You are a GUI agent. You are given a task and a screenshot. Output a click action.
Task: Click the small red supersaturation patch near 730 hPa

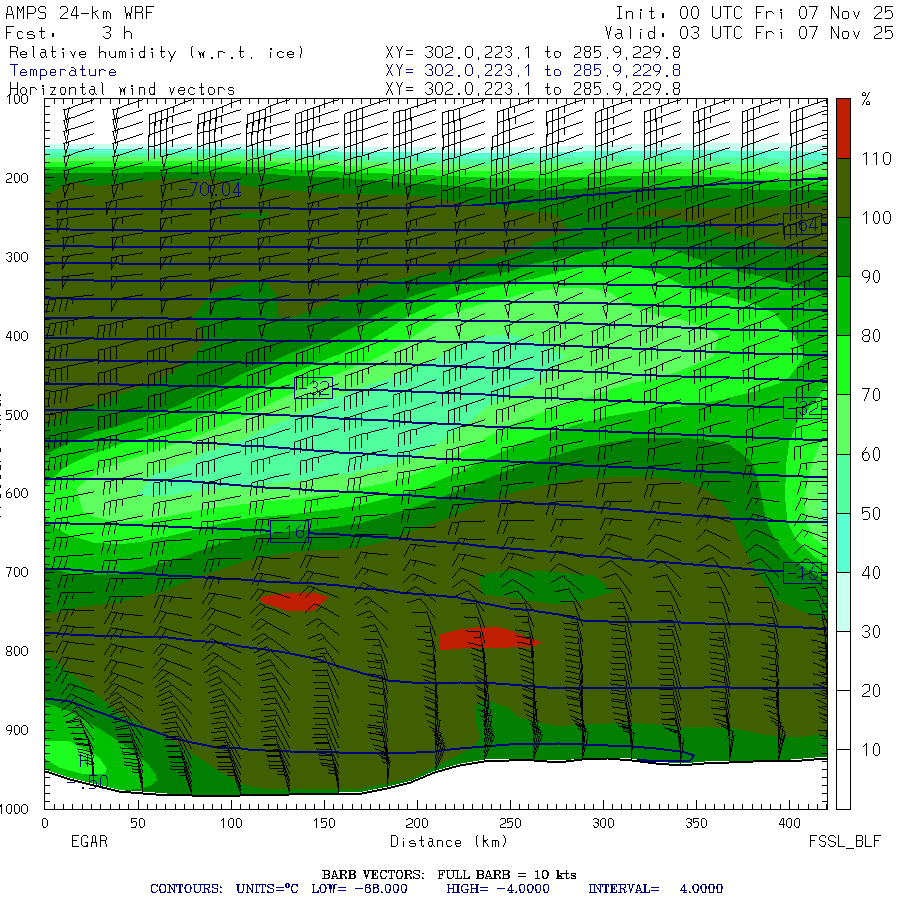click(293, 602)
